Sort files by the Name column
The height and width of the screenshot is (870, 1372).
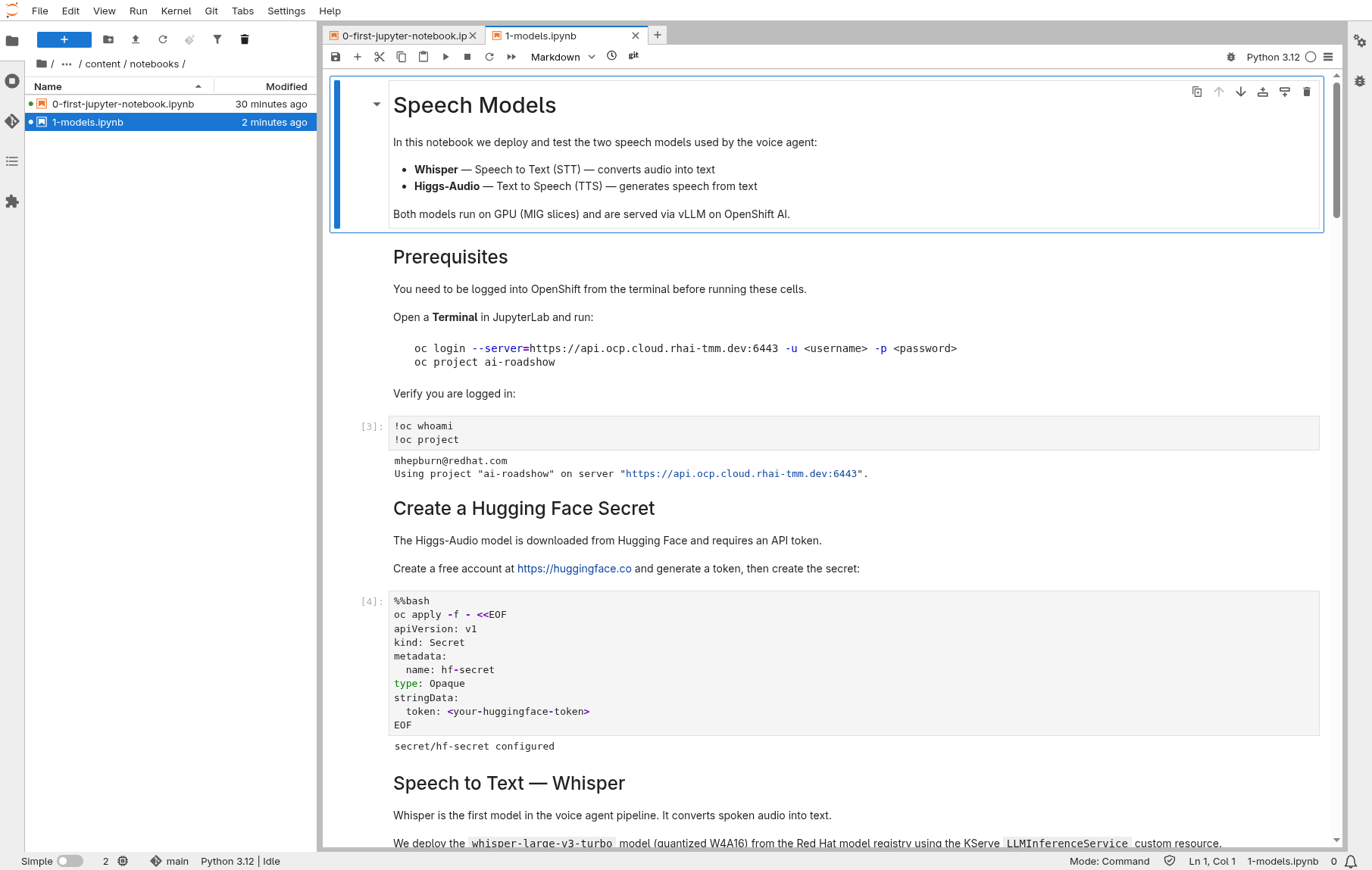tap(48, 86)
